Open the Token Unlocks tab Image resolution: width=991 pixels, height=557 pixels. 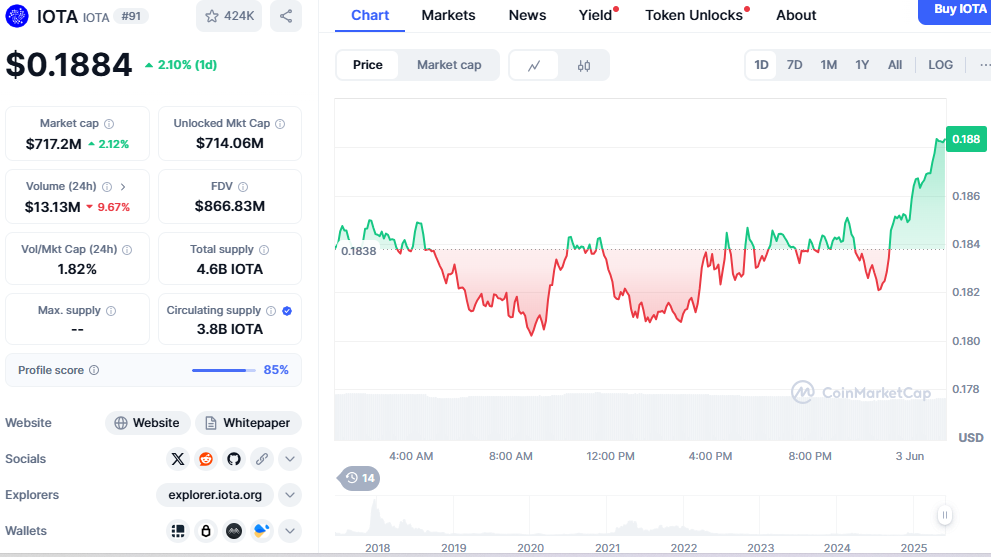tap(696, 15)
